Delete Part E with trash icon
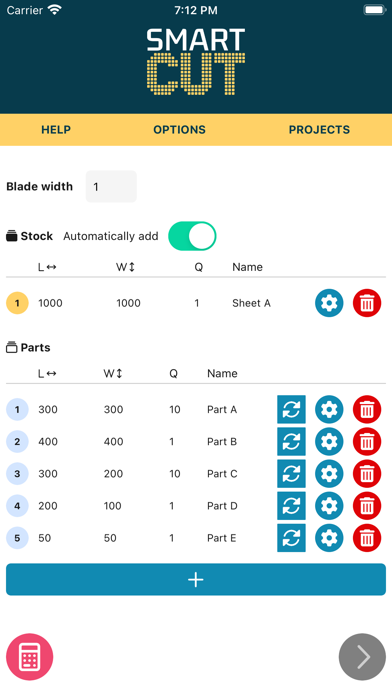 (x=367, y=538)
